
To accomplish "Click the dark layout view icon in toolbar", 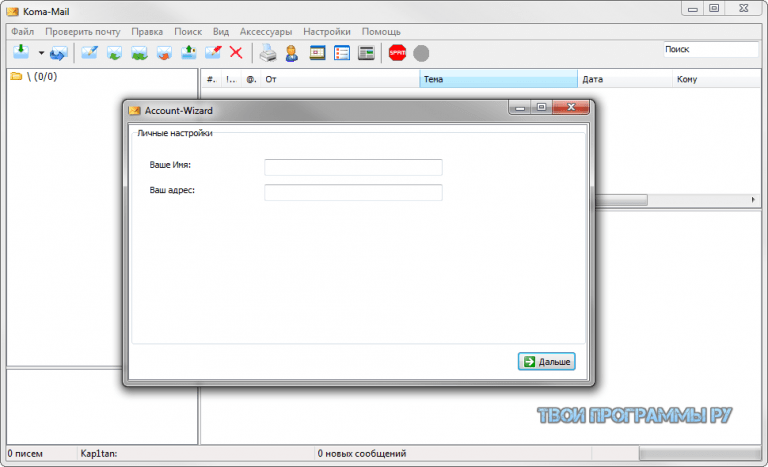I will tap(366, 52).
